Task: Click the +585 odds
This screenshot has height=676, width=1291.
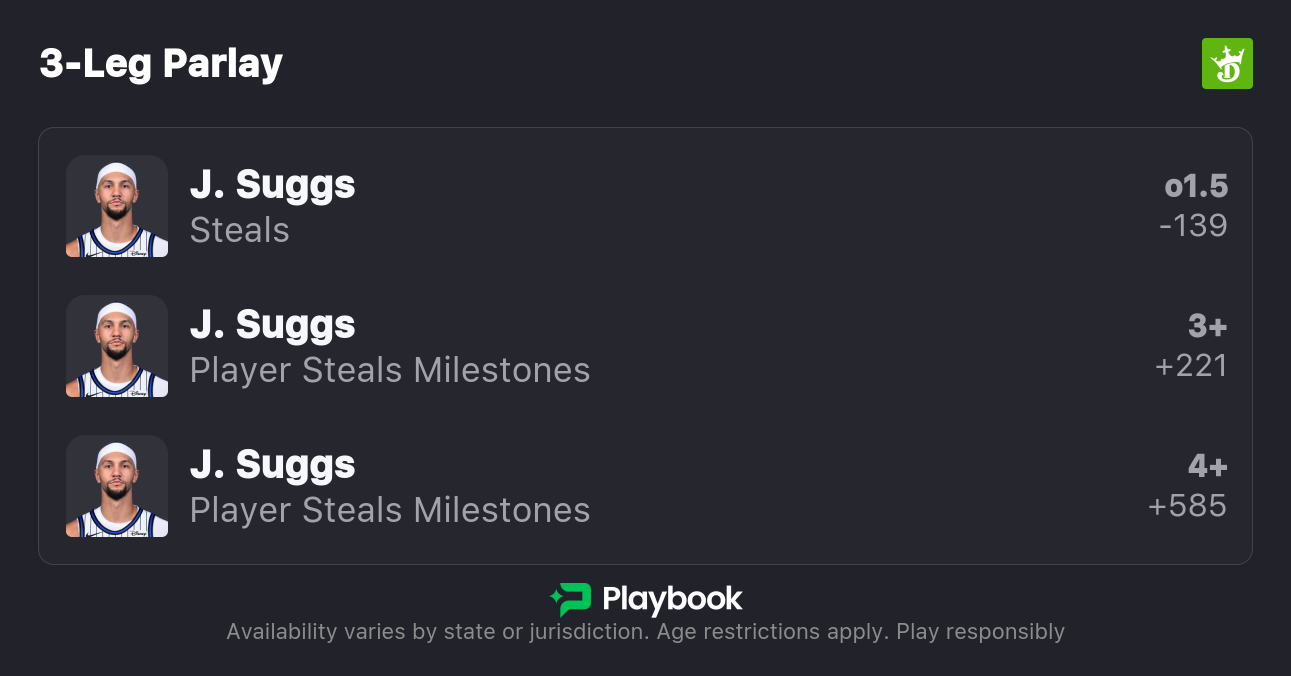Action: tap(1188, 506)
